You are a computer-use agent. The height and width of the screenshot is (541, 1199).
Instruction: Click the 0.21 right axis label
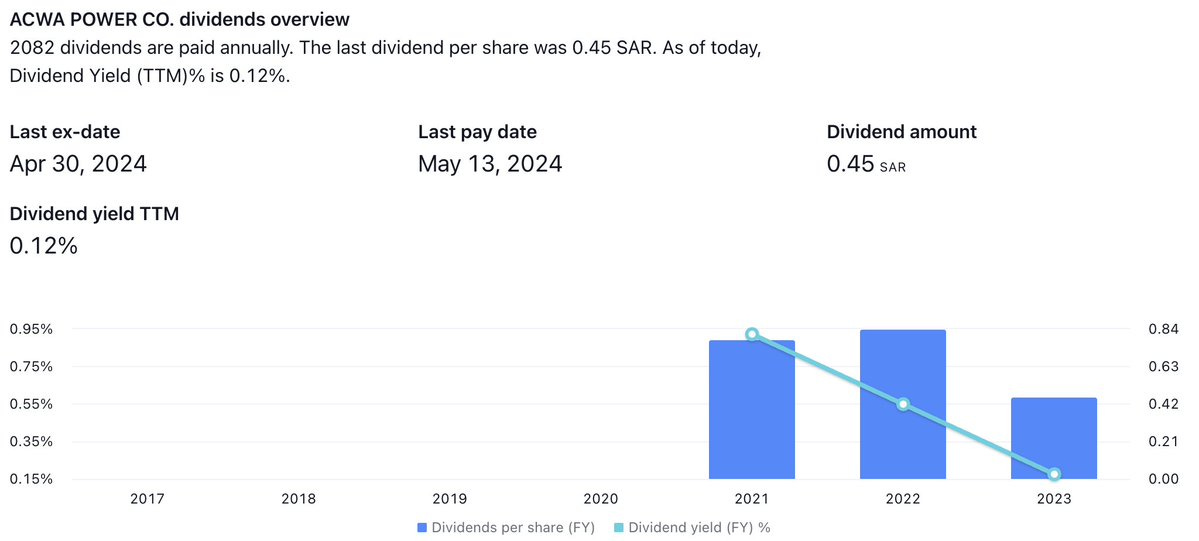point(1164,442)
